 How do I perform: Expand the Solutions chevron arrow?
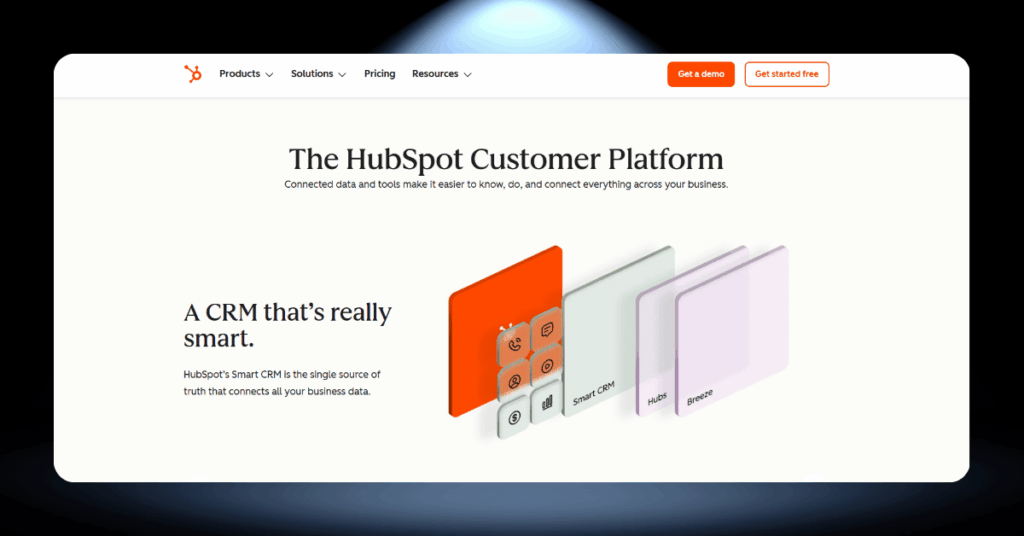coord(342,74)
